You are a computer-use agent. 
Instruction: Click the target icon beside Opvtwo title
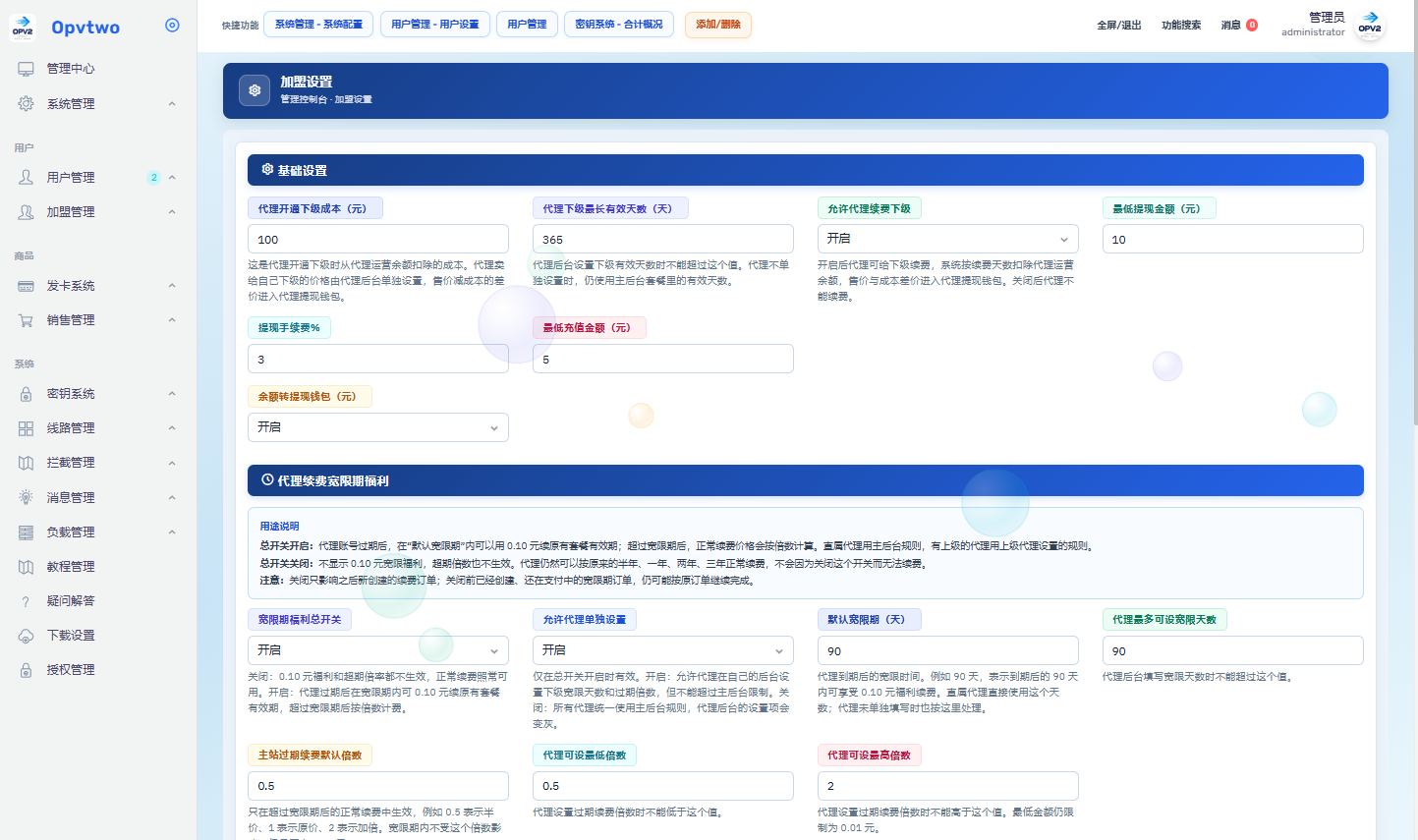[x=172, y=26]
